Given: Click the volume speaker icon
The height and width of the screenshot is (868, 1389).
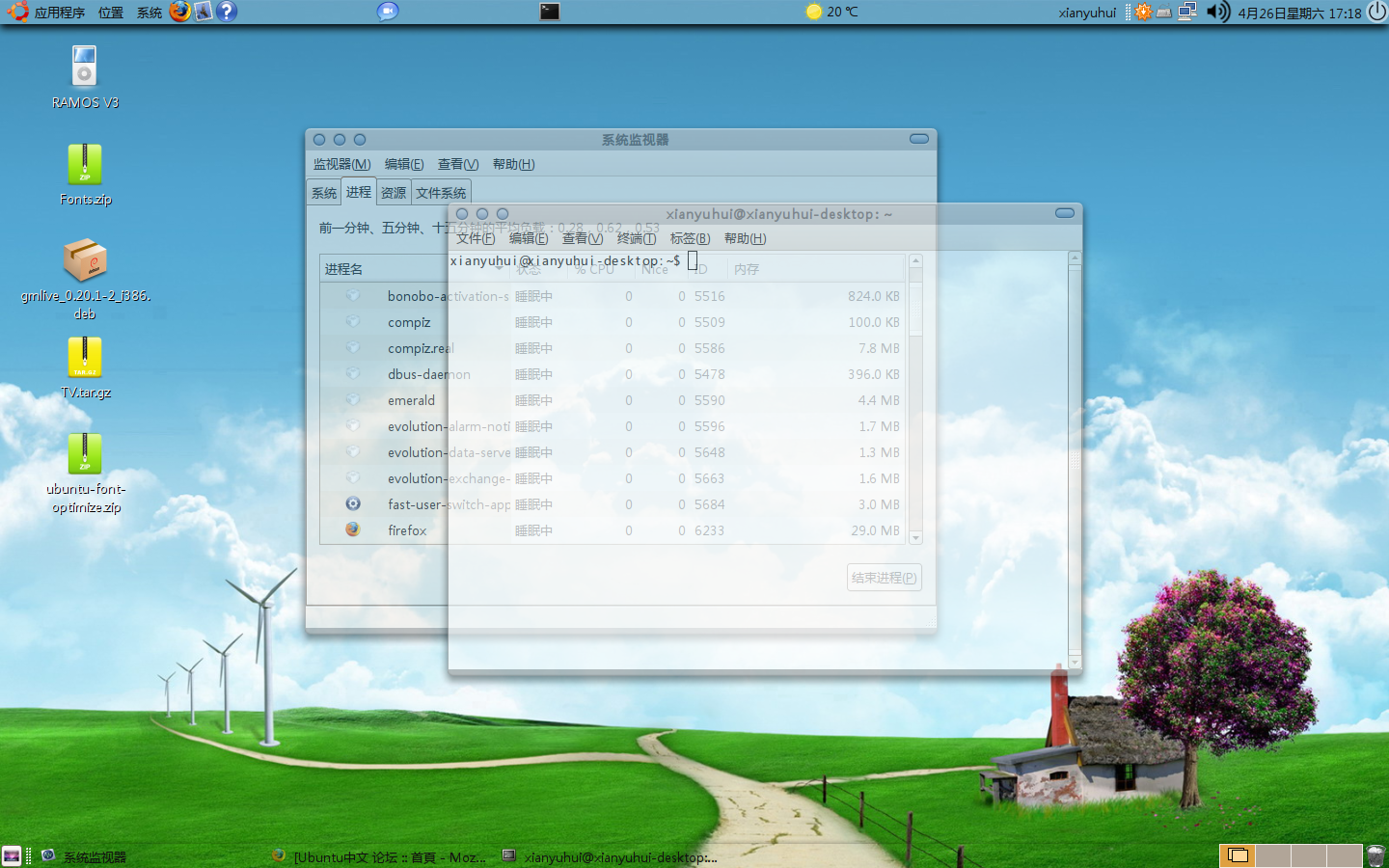Looking at the screenshot, I should (1218, 12).
